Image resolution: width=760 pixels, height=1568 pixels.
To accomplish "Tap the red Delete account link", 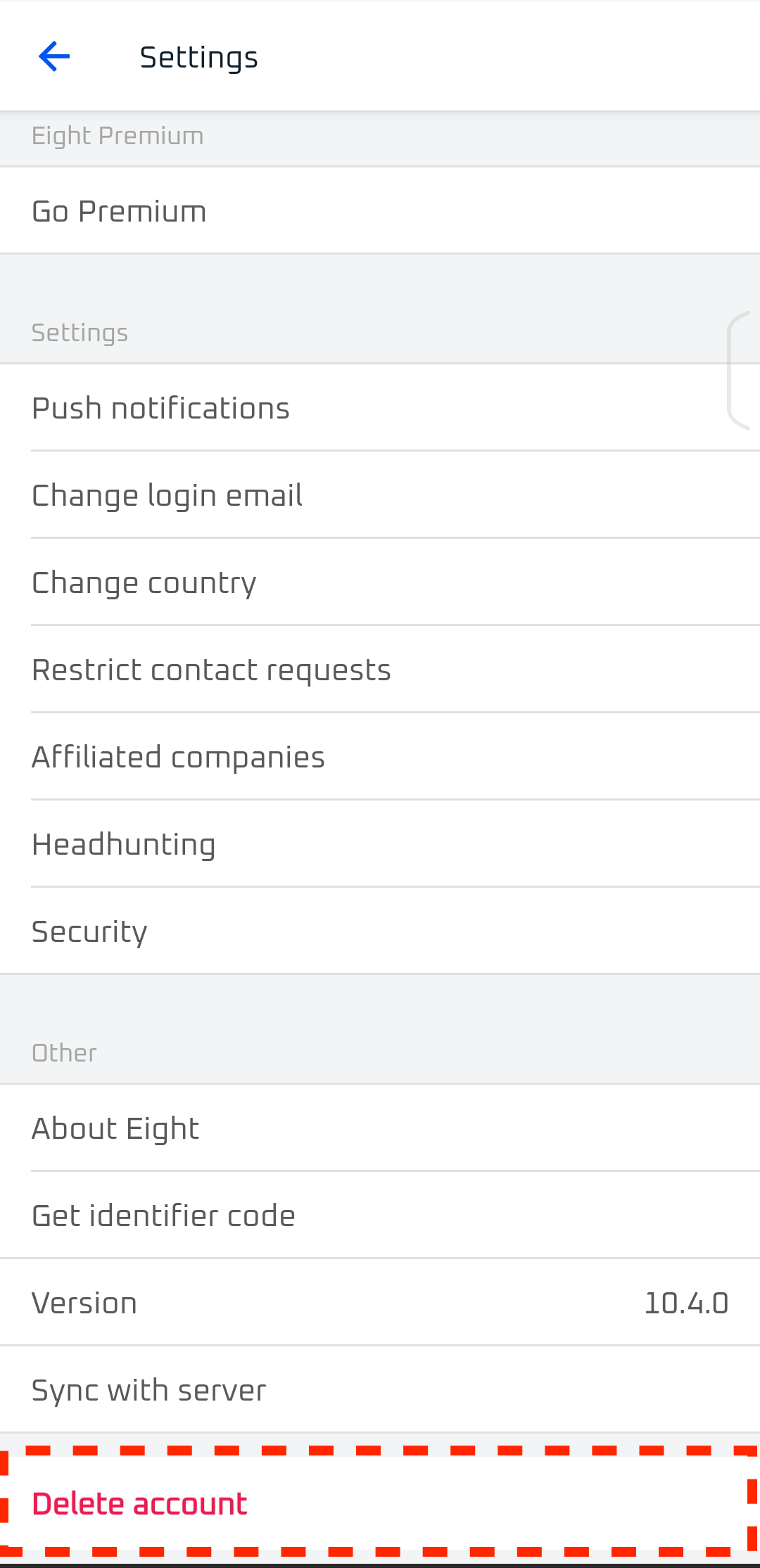I will (x=139, y=1504).
